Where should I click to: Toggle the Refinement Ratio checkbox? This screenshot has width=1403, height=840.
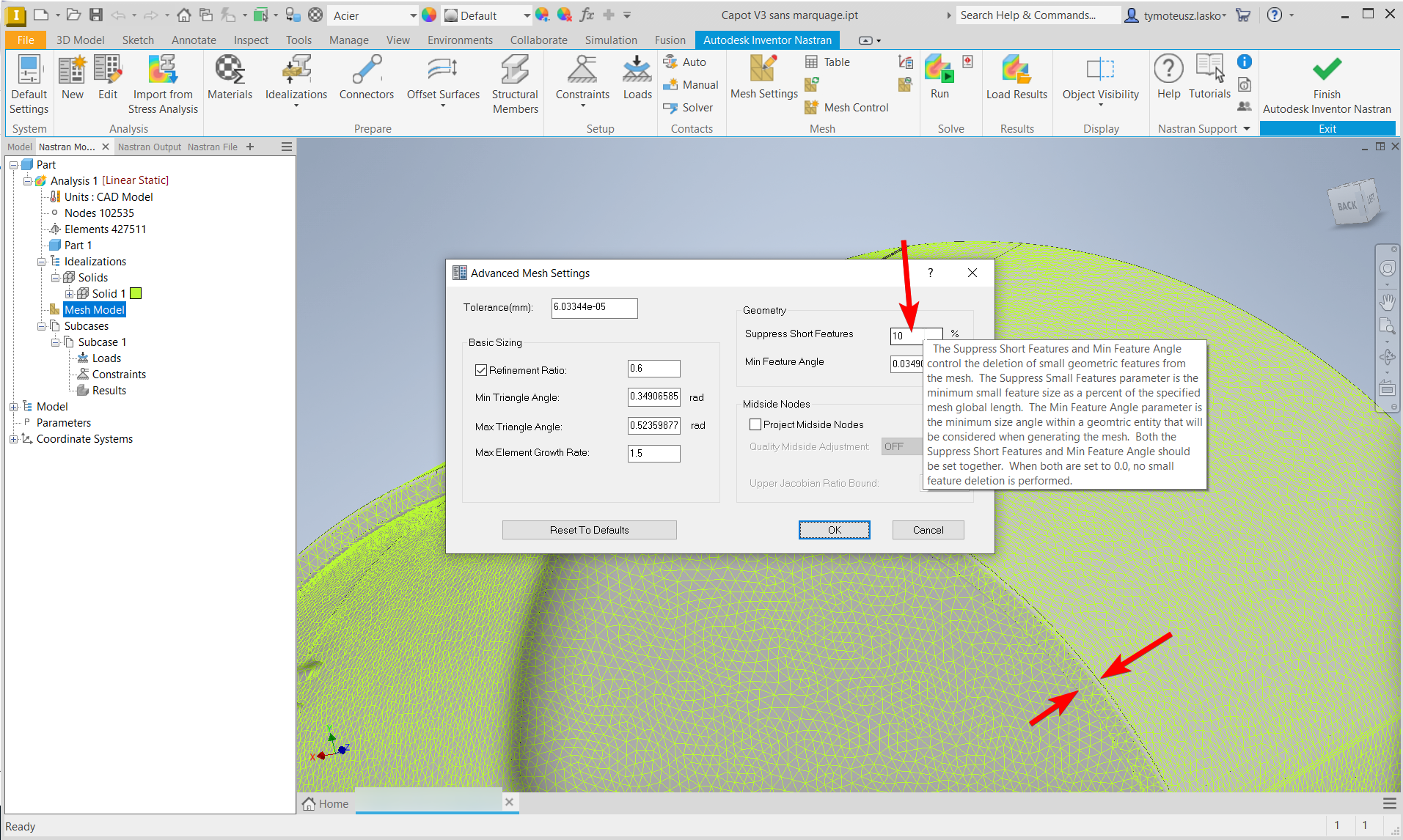481,370
